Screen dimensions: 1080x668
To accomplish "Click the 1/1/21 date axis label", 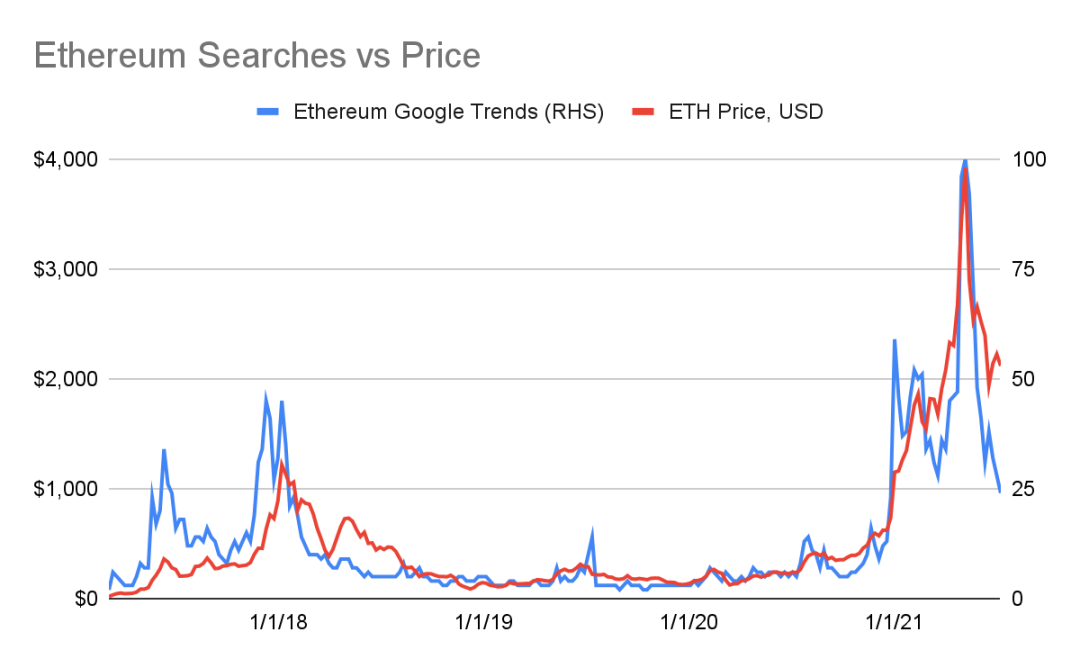I will pyautogui.click(x=894, y=623).
